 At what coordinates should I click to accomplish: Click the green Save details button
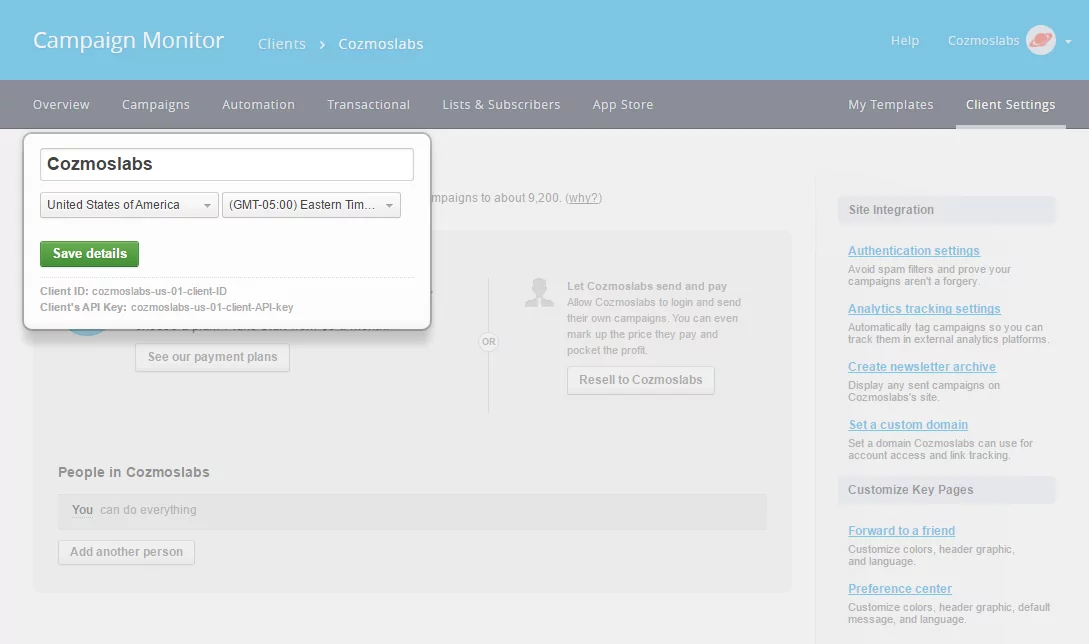pyautogui.click(x=90, y=254)
